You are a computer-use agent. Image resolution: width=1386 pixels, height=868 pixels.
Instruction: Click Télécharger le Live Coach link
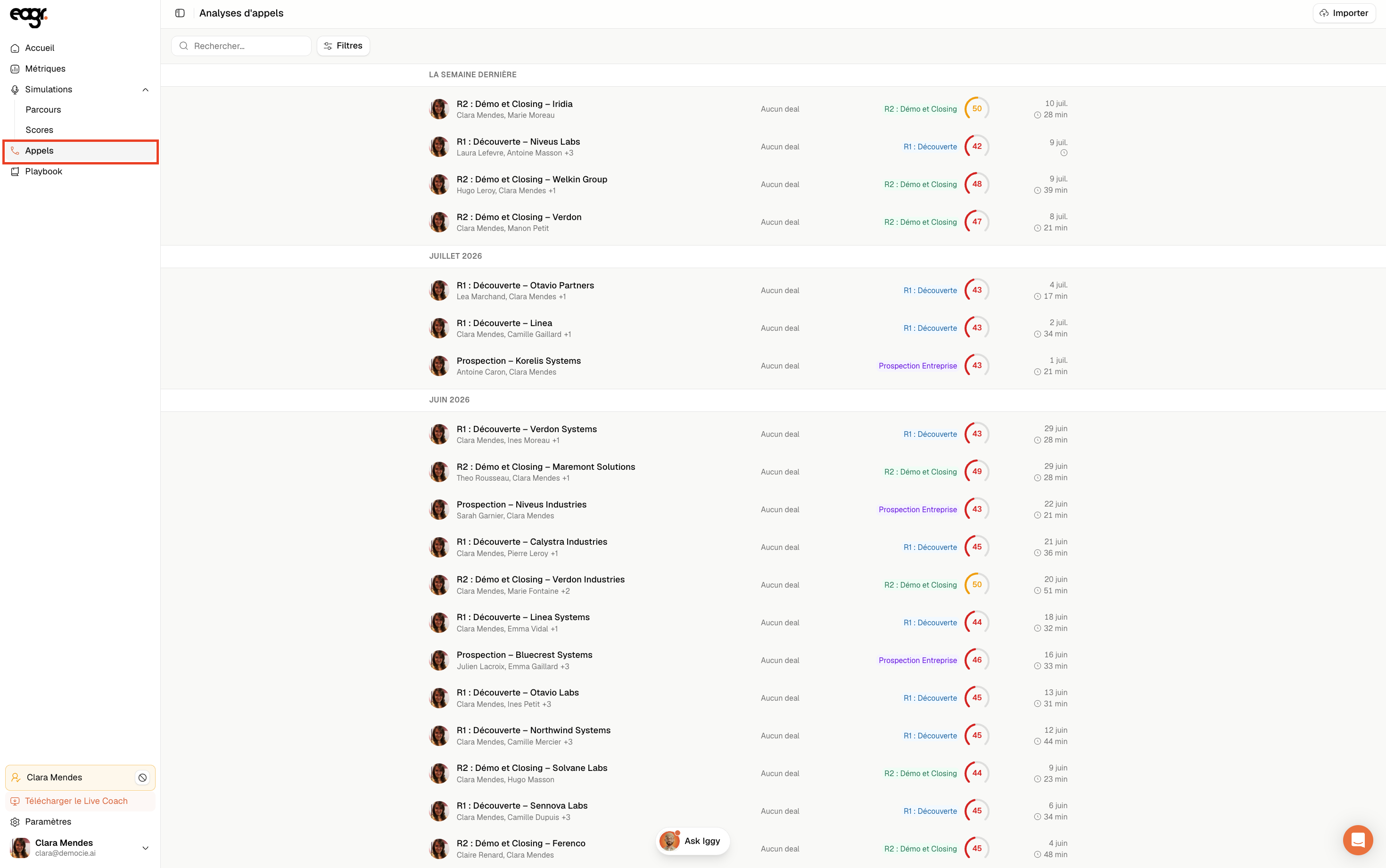[81, 802]
